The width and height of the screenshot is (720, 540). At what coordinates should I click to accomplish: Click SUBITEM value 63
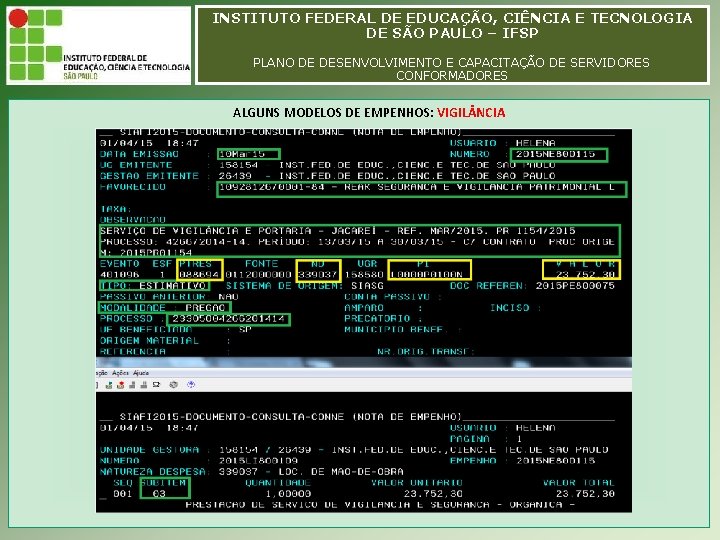pos(159,494)
